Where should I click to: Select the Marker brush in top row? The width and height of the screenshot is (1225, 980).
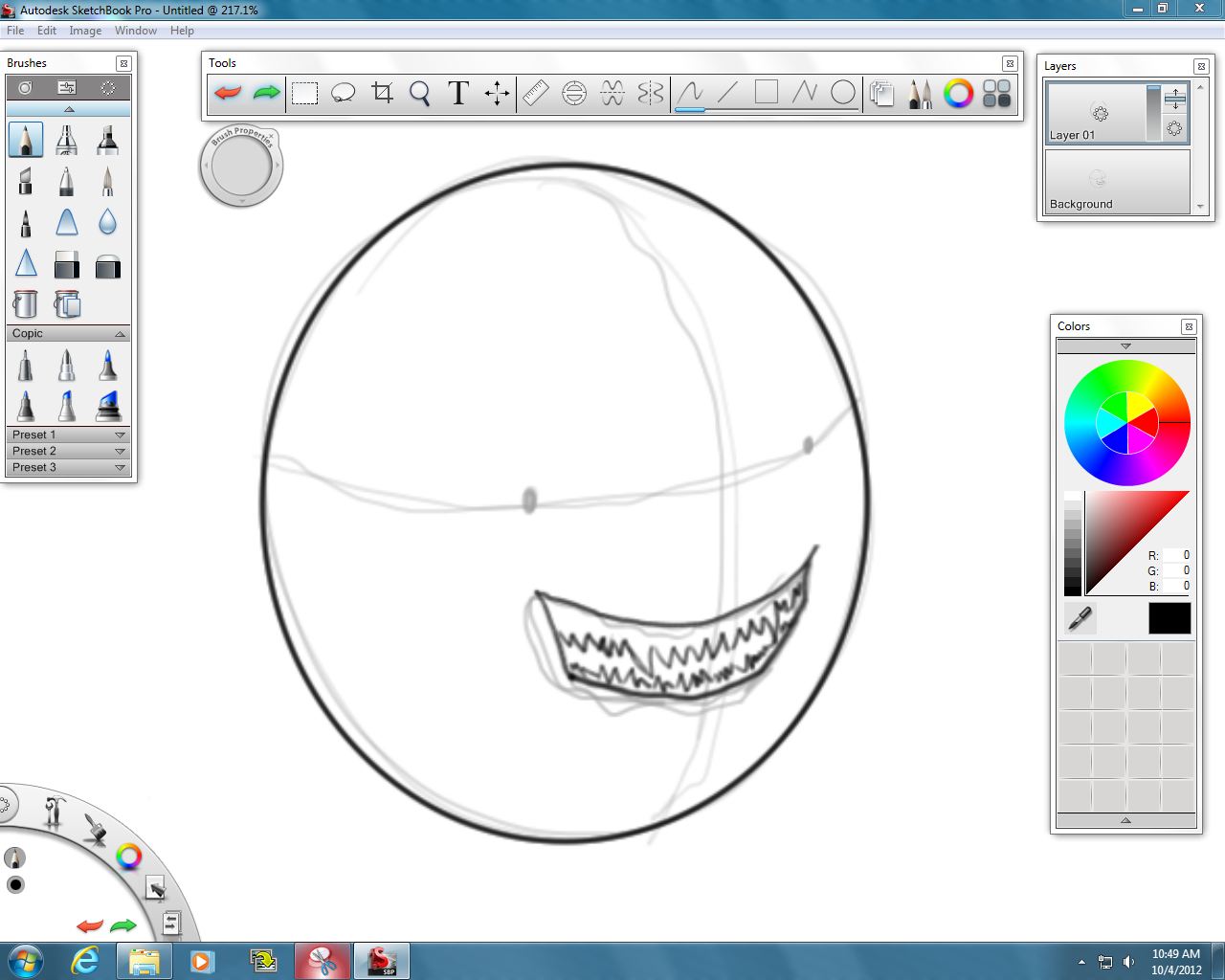pyautogui.click(x=107, y=140)
